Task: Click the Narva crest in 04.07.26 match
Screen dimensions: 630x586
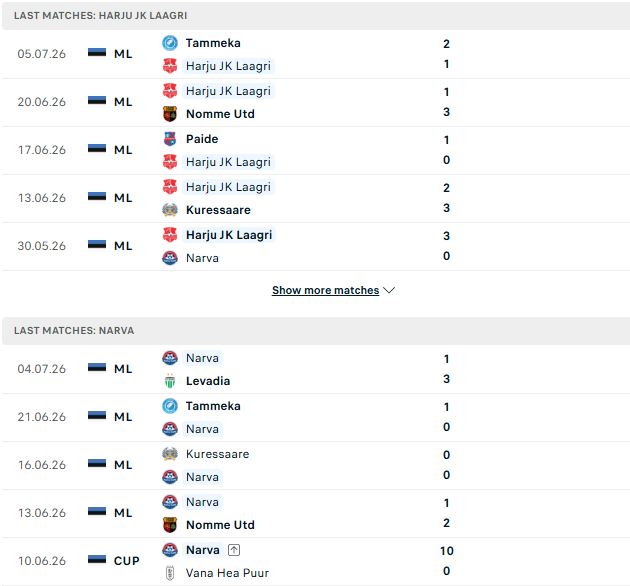Action: pyautogui.click(x=170, y=358)
